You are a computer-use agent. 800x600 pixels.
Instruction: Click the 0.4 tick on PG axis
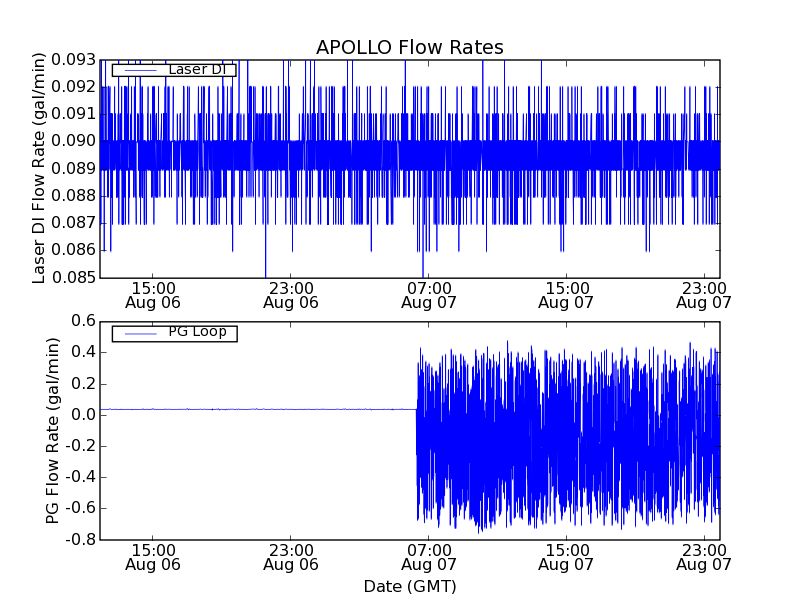coord(83,352)
